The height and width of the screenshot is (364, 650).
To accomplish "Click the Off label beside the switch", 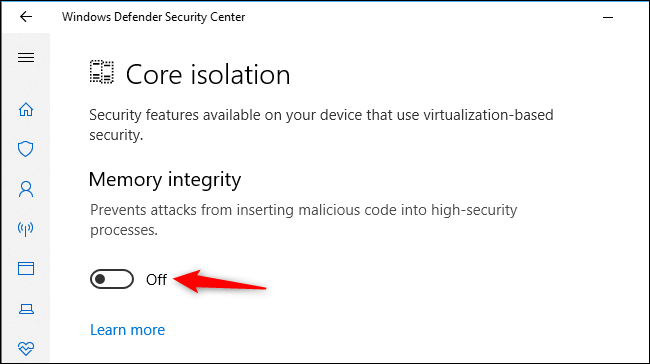I will [x=156, y=280].
